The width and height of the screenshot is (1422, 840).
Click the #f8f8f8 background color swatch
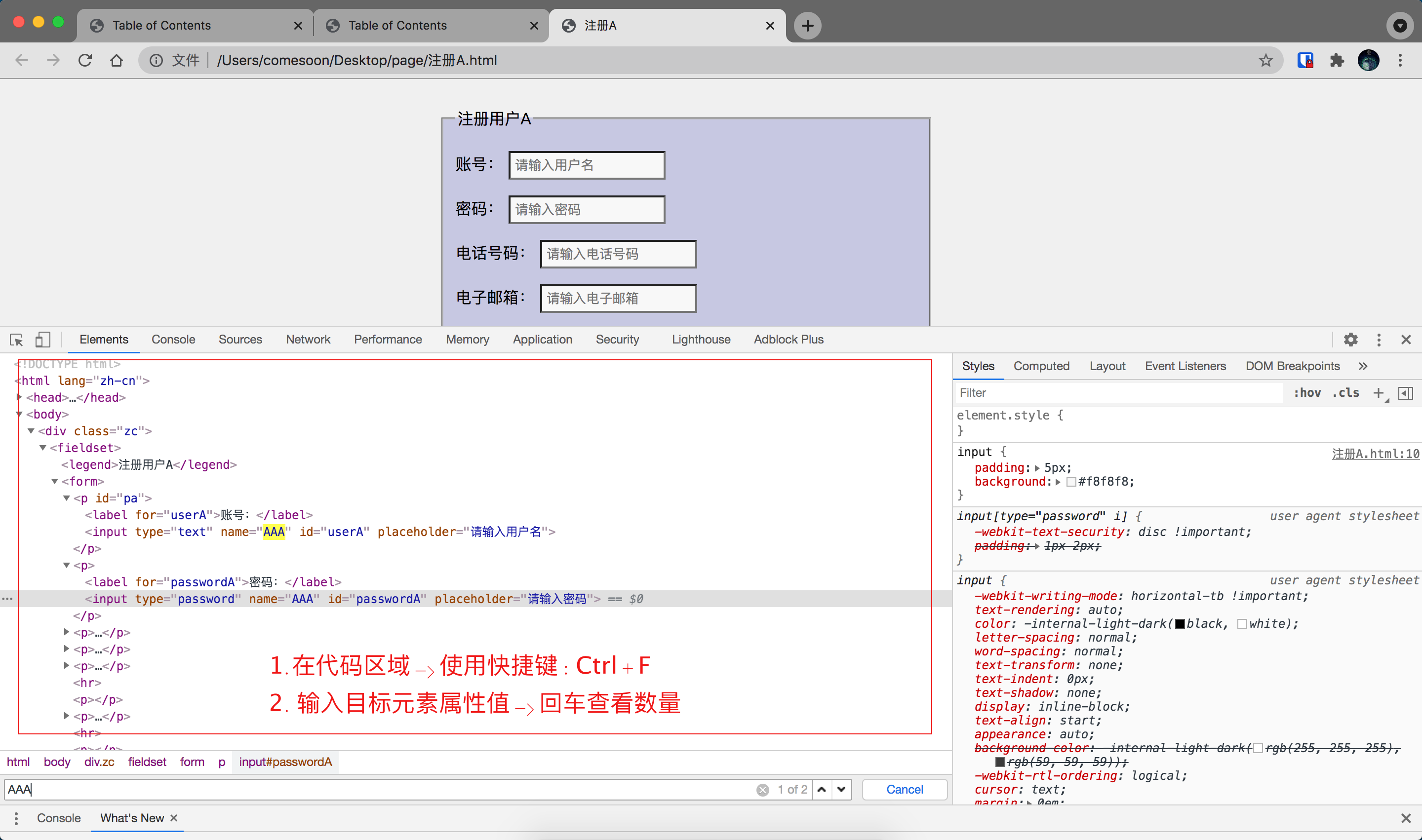point(1071,482)
